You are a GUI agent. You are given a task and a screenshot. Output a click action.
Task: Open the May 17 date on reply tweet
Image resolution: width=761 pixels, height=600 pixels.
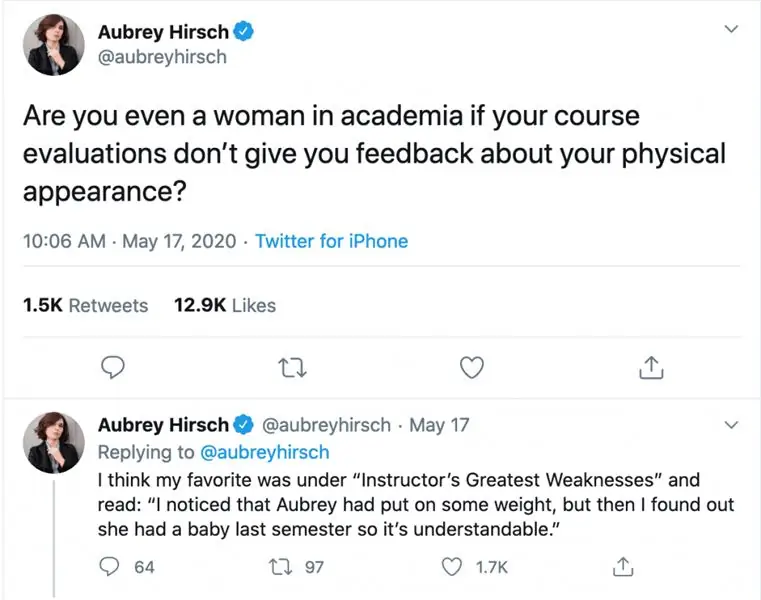click(x=439, y=425)
